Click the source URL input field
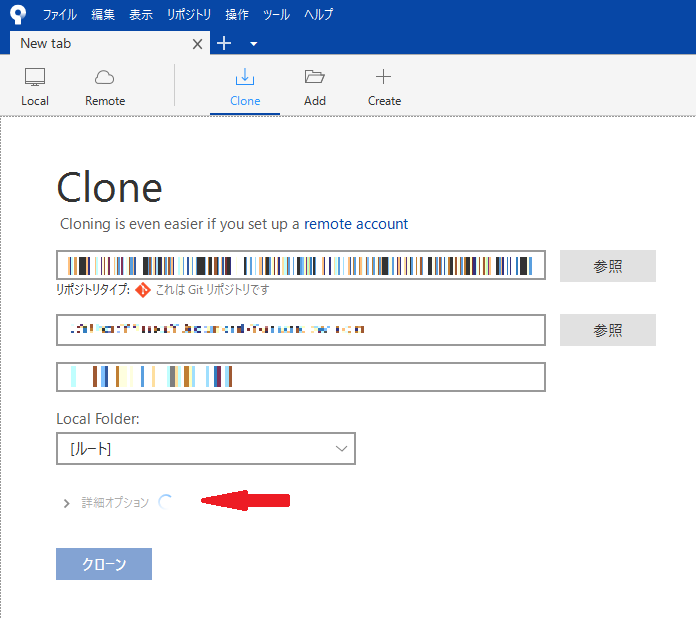Viewport: 696px width, 619px height. point(301,265)
